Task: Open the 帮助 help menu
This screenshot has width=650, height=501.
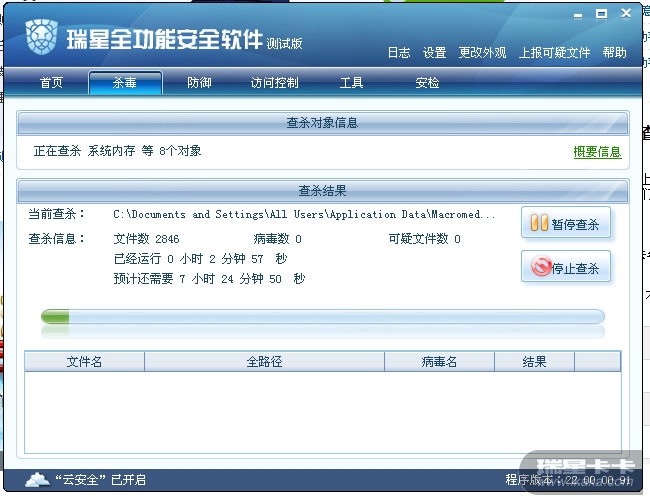Action: click(x=614, y=53)
